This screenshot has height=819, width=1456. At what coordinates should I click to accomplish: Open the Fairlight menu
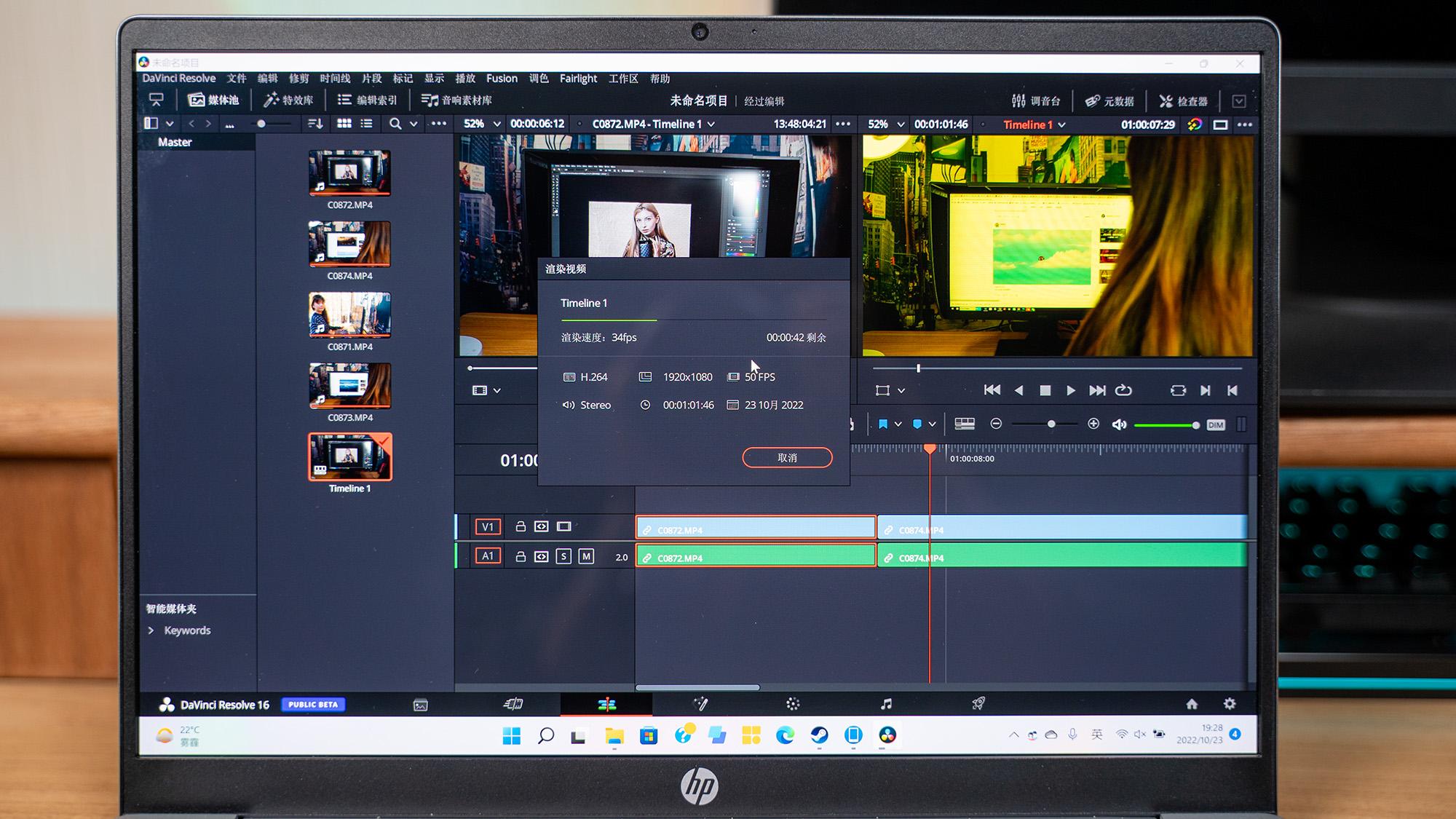coord(578,79)
